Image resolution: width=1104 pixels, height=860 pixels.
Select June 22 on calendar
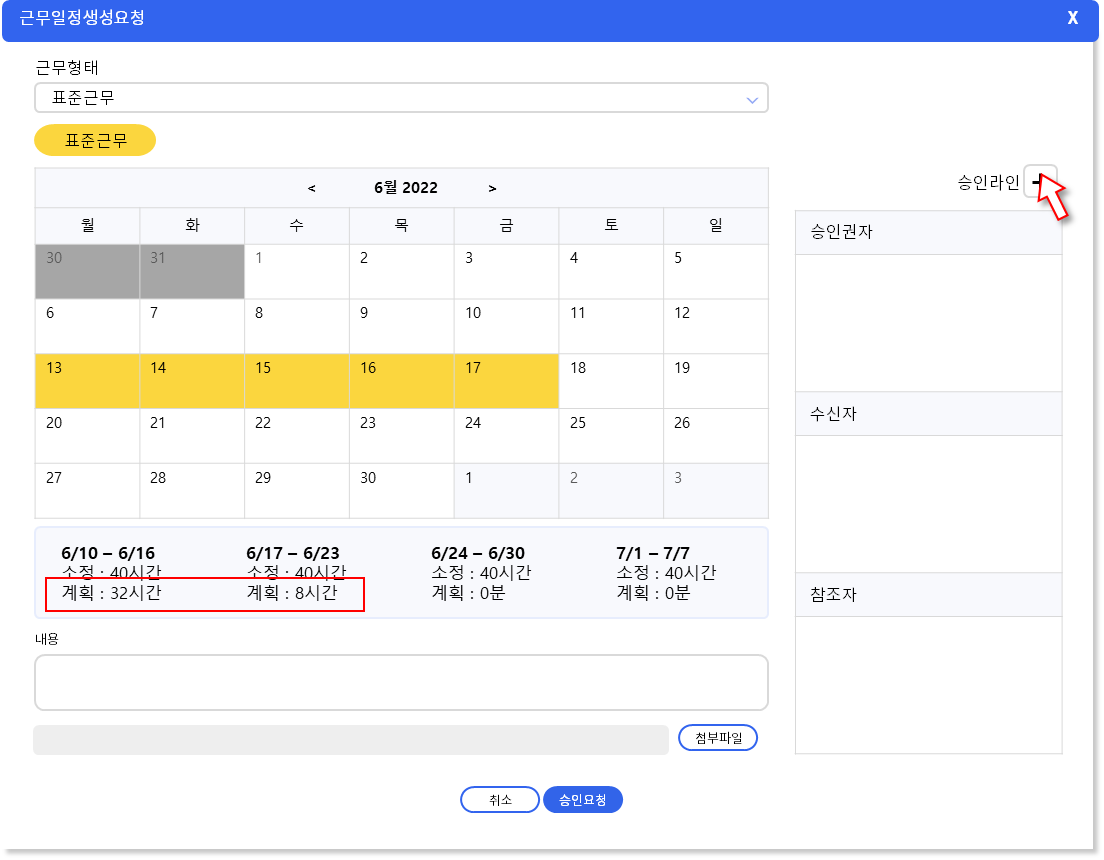click(x=297, y=436)
